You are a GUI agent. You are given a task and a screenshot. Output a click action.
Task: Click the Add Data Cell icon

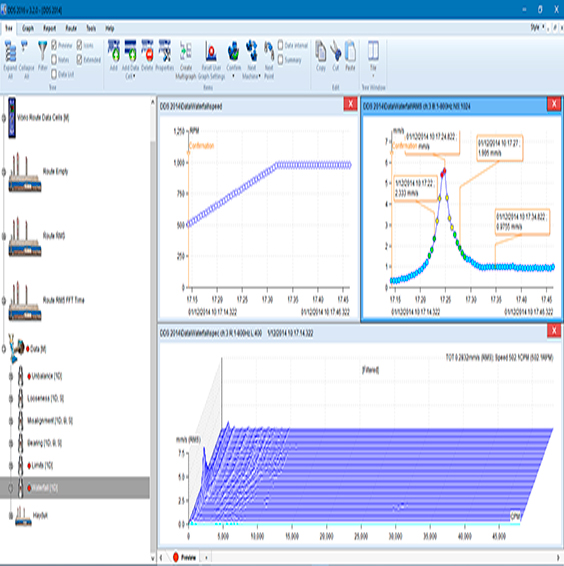(x=130, y=51)
